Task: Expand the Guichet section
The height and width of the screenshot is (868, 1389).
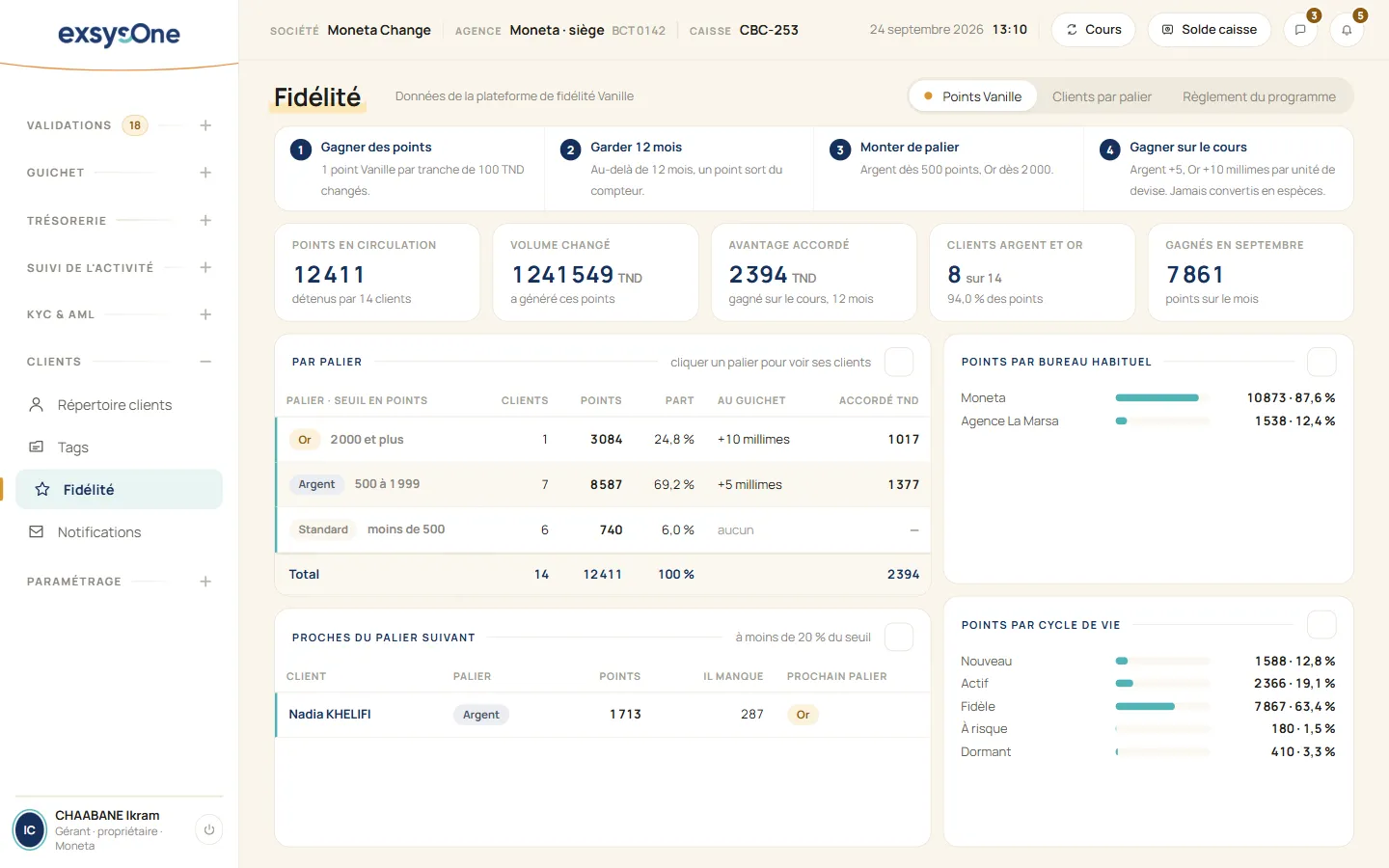Action: point(205,173)
